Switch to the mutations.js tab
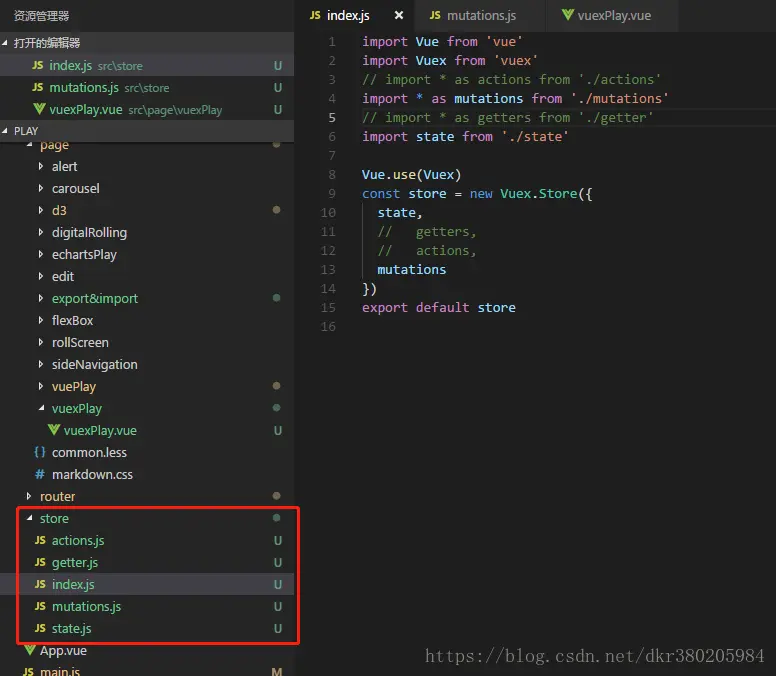The width and height of the screenshot is (776, 676). 480,15
